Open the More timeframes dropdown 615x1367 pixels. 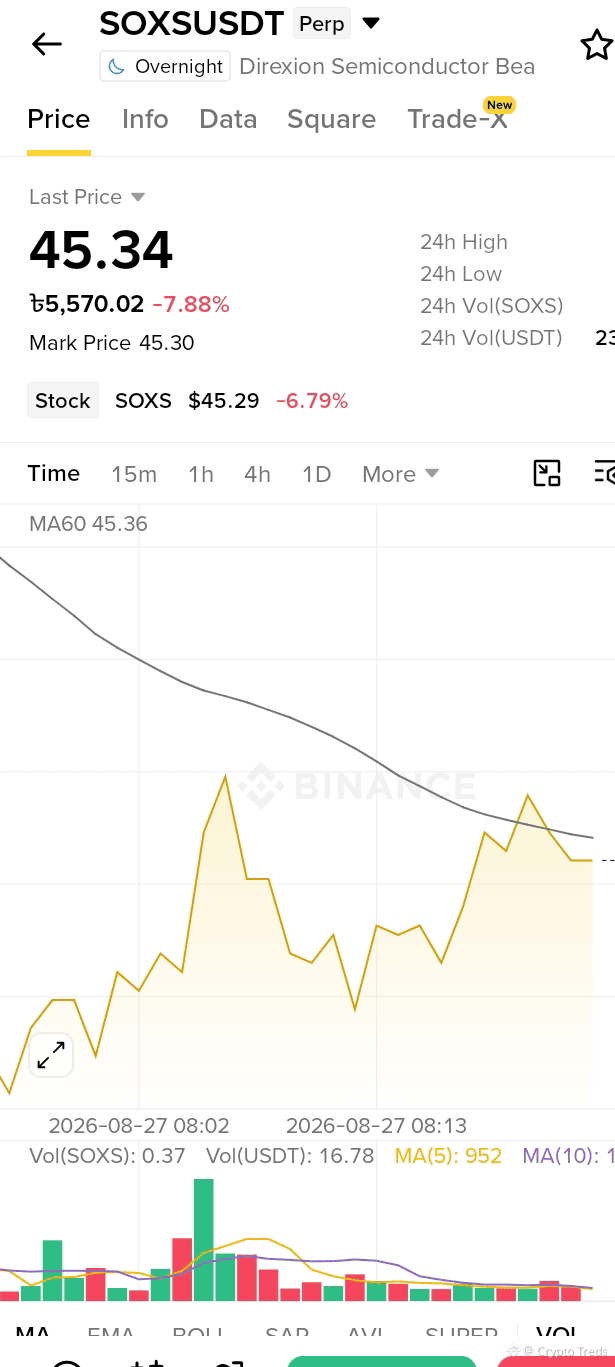[x=400, y=474]
